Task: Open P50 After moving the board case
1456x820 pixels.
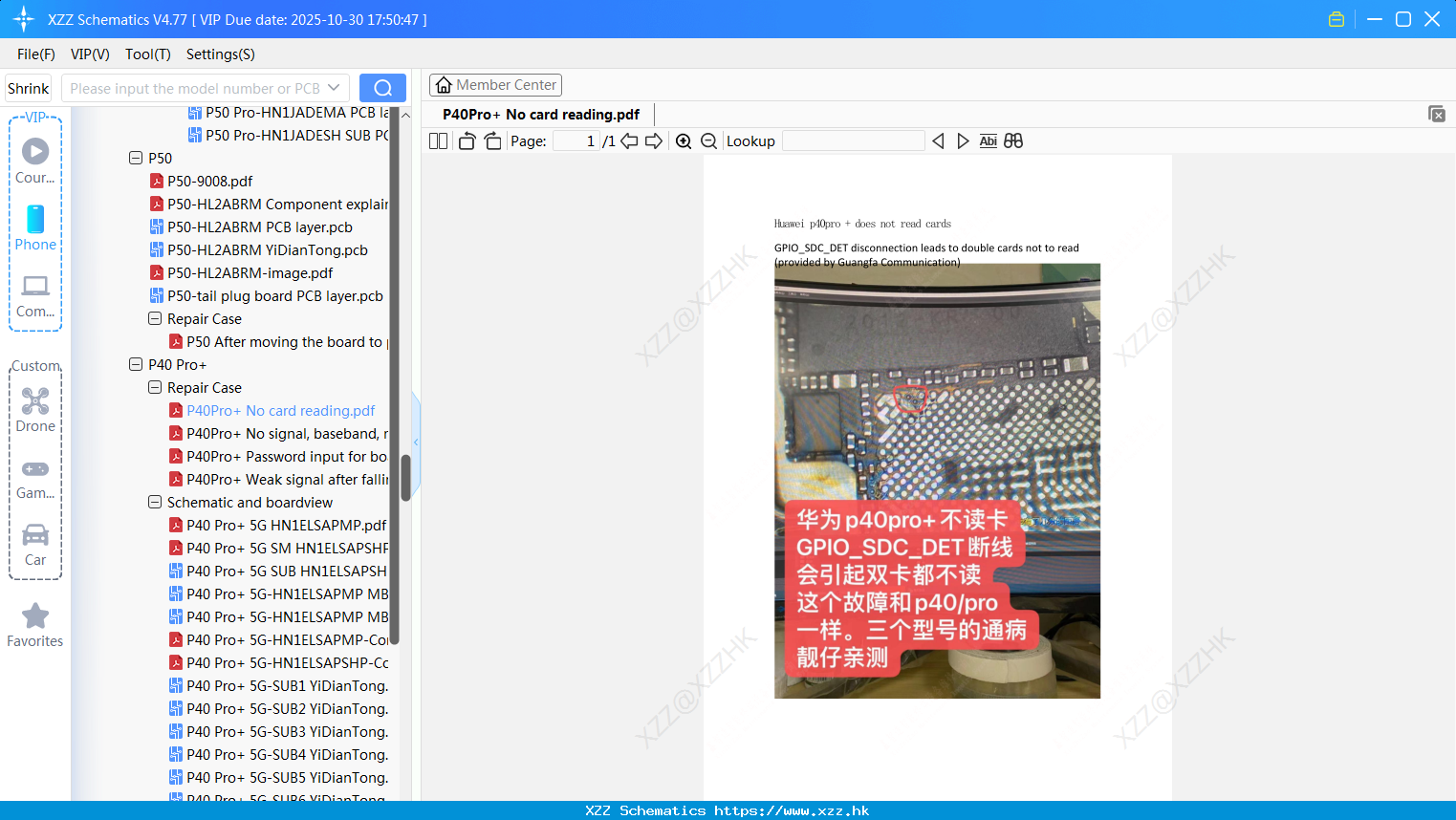Action: pos(279,342)
